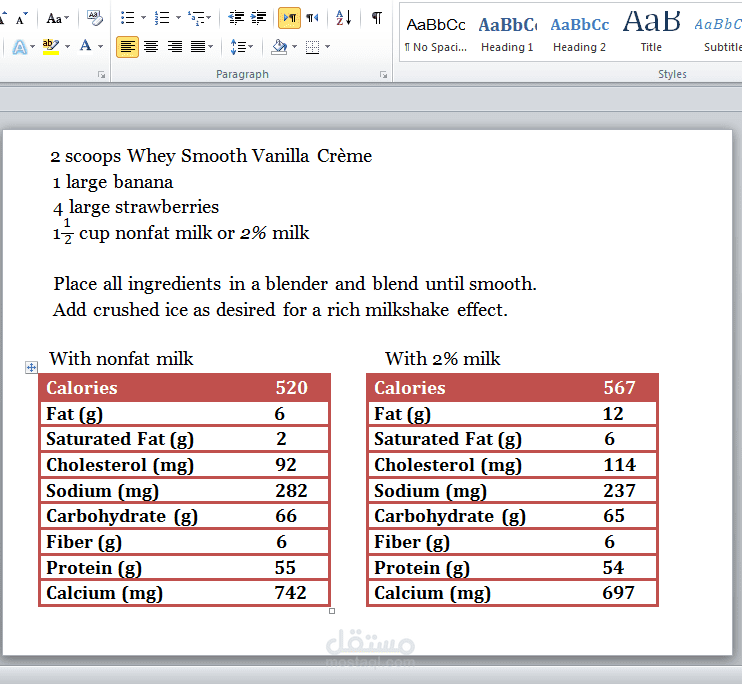Click the table move handle
Viewport: 742px width, 684px height.
(x=31, y=367)
